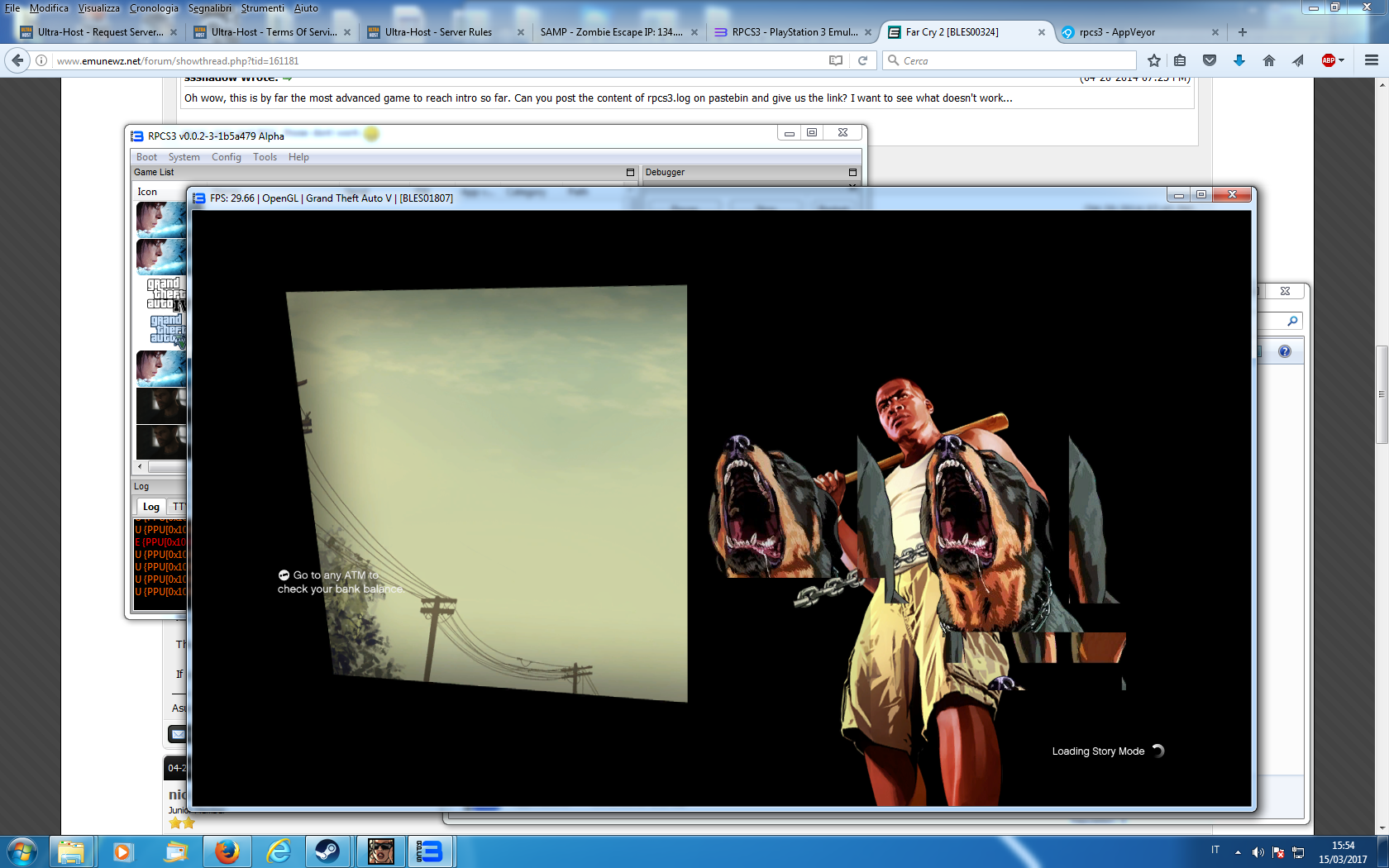The height and width of the screenshot is (868, 1389).
Task: Click the IT language indicator in tray
Action: tap(1215, 850)
